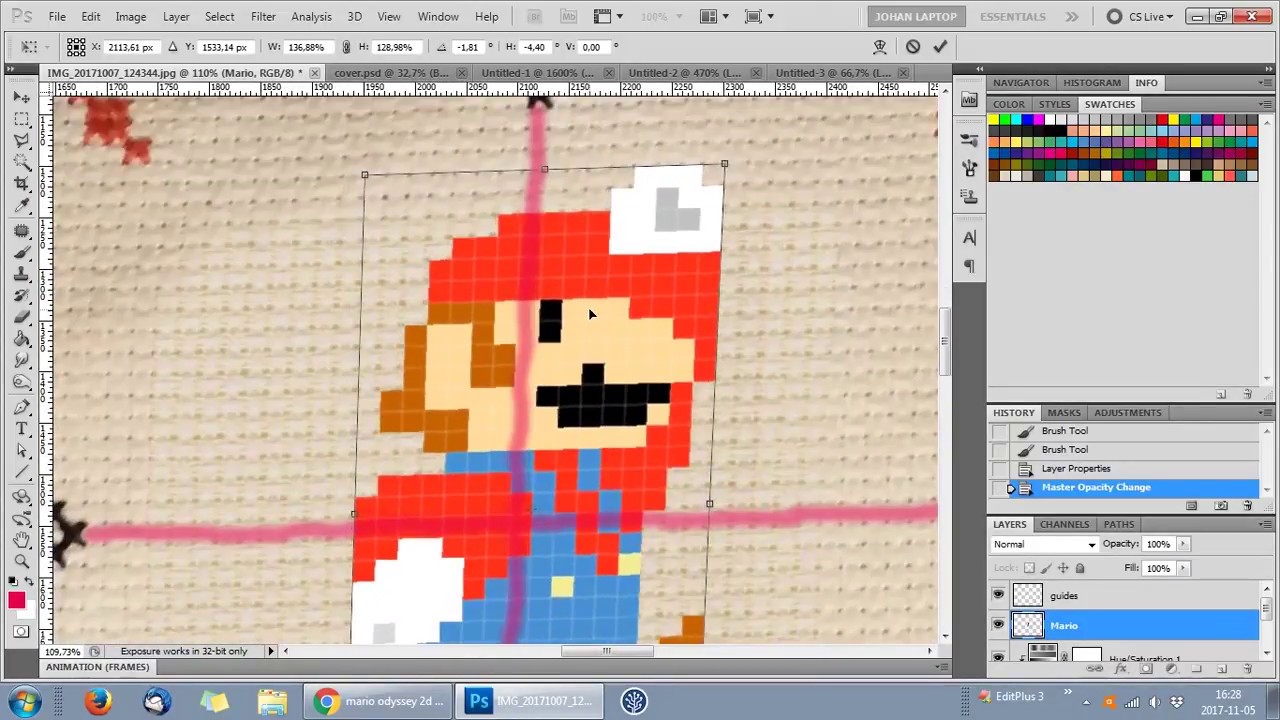The height and width of the screenshot is (720, 1280).
Task: Add a layer mask icon
Action: (1145, 668)
